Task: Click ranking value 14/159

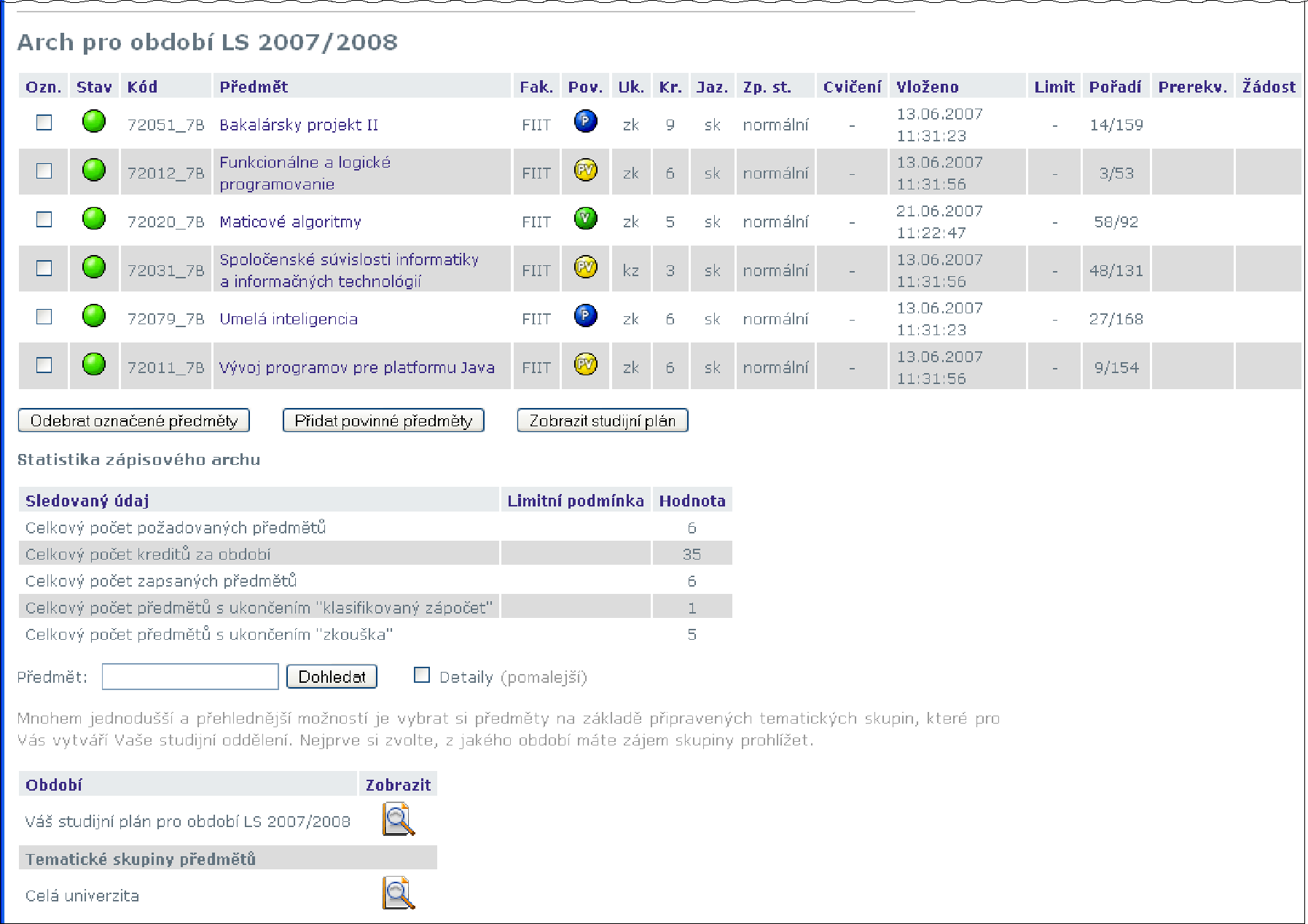Action: [x=1116, y=125]
